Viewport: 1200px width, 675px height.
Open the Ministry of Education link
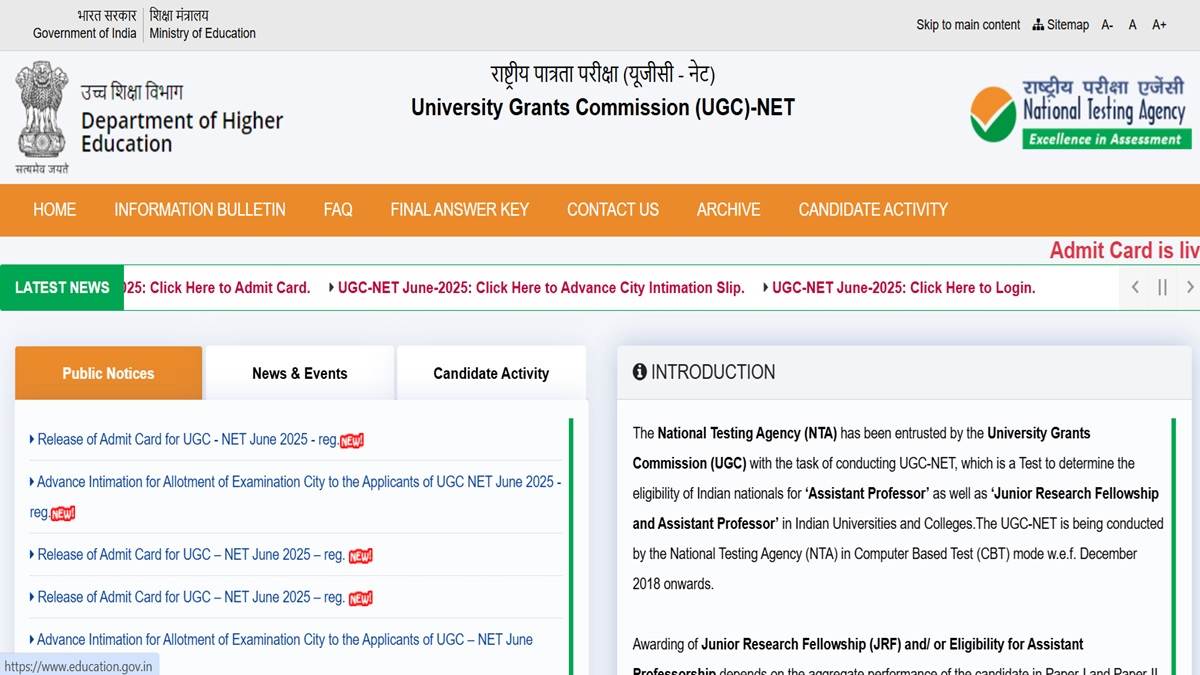203,25
